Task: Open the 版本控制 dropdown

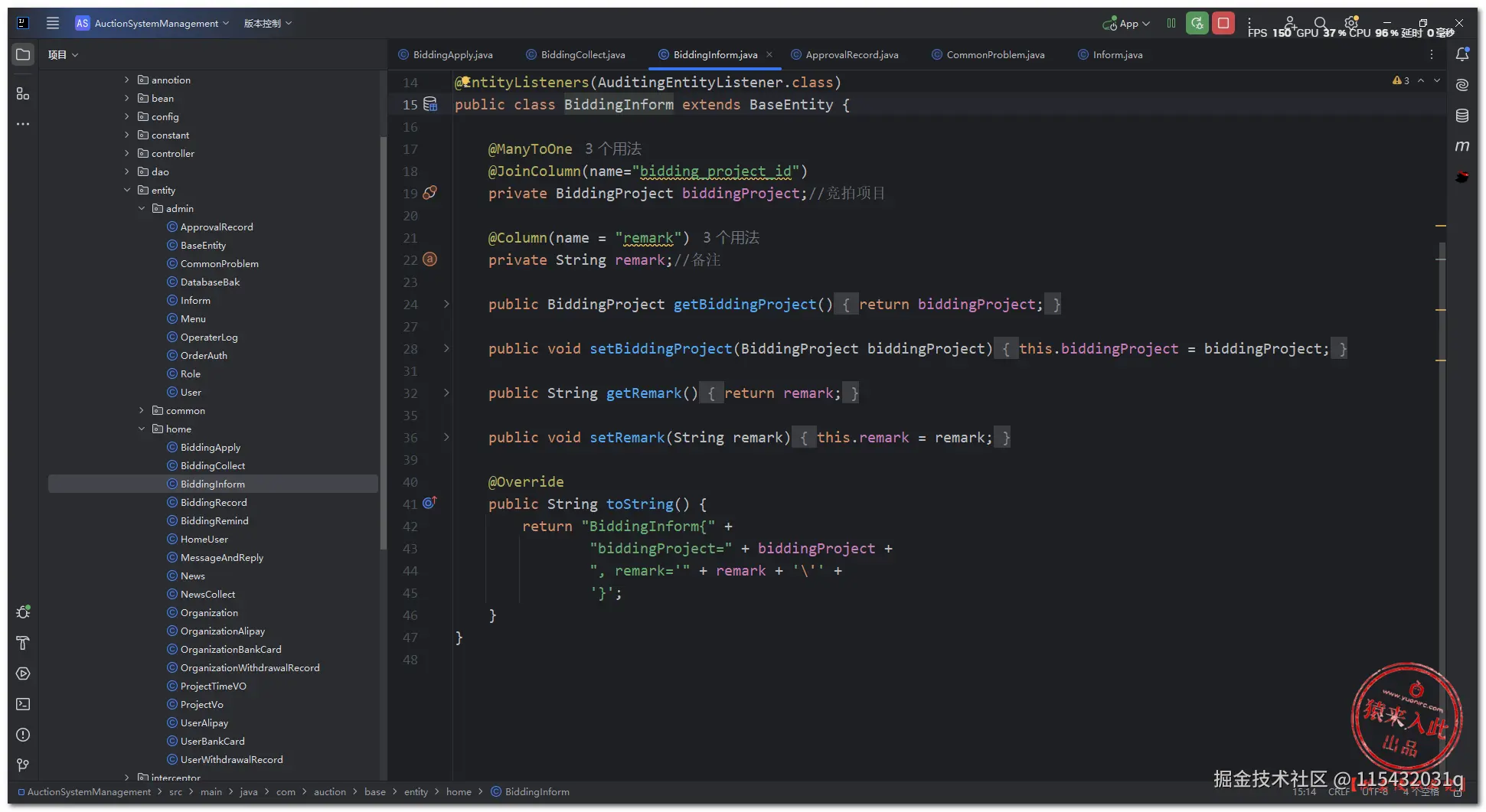Action: click(268, 23)
